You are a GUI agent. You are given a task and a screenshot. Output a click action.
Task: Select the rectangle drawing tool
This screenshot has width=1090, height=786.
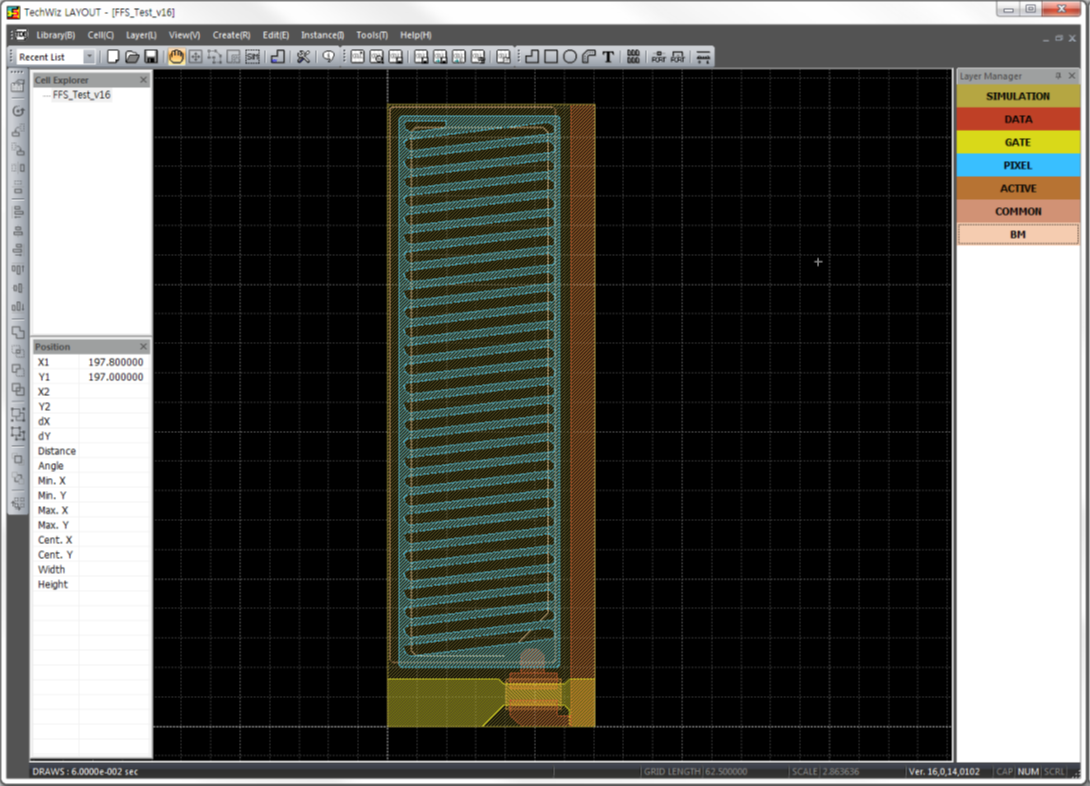pyautogui.click(x=551, y=57)
